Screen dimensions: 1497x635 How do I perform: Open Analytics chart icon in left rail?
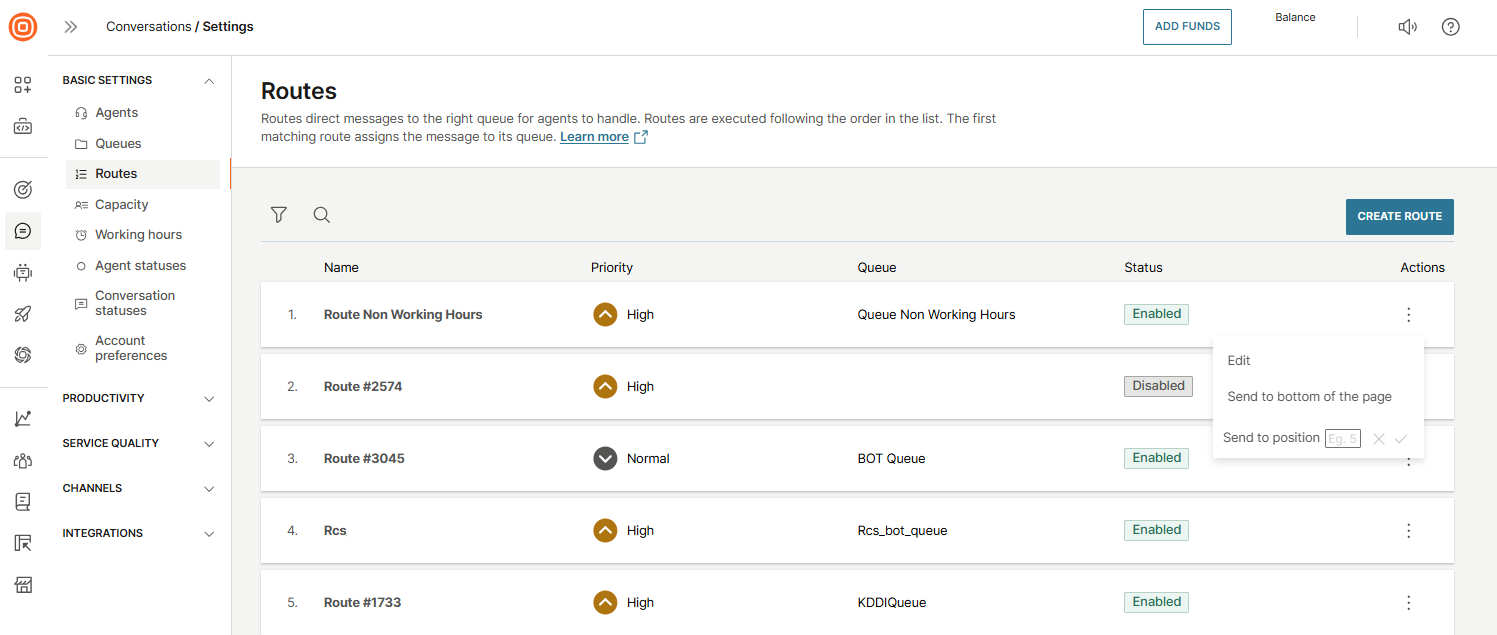(23, 419)
